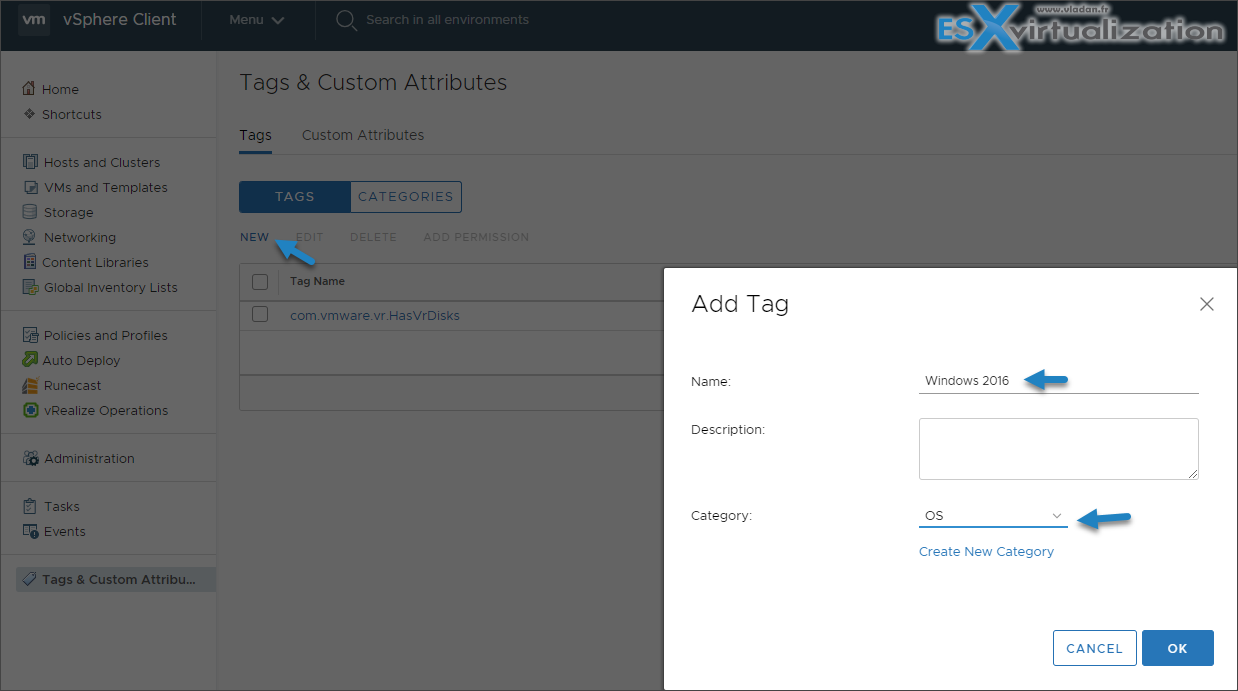Screen dimensions: 1238x691
Task: Expand the Category OS dropdown
Action: (x=993, y=516)
